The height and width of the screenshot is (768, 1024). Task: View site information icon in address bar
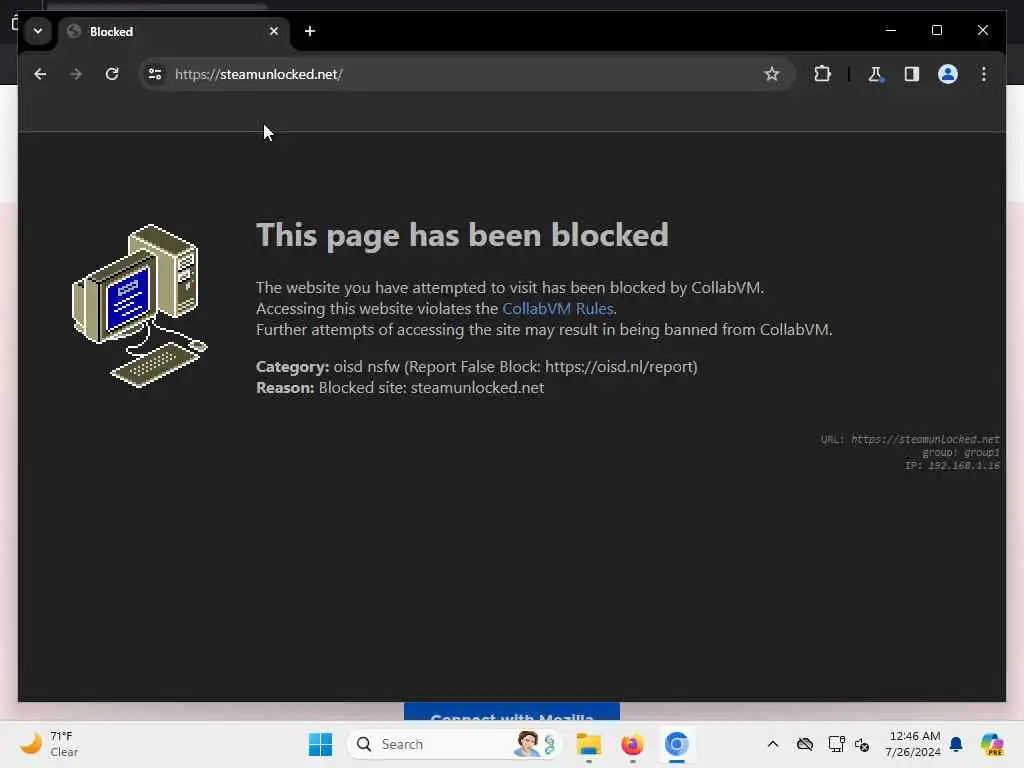(155, 74)
